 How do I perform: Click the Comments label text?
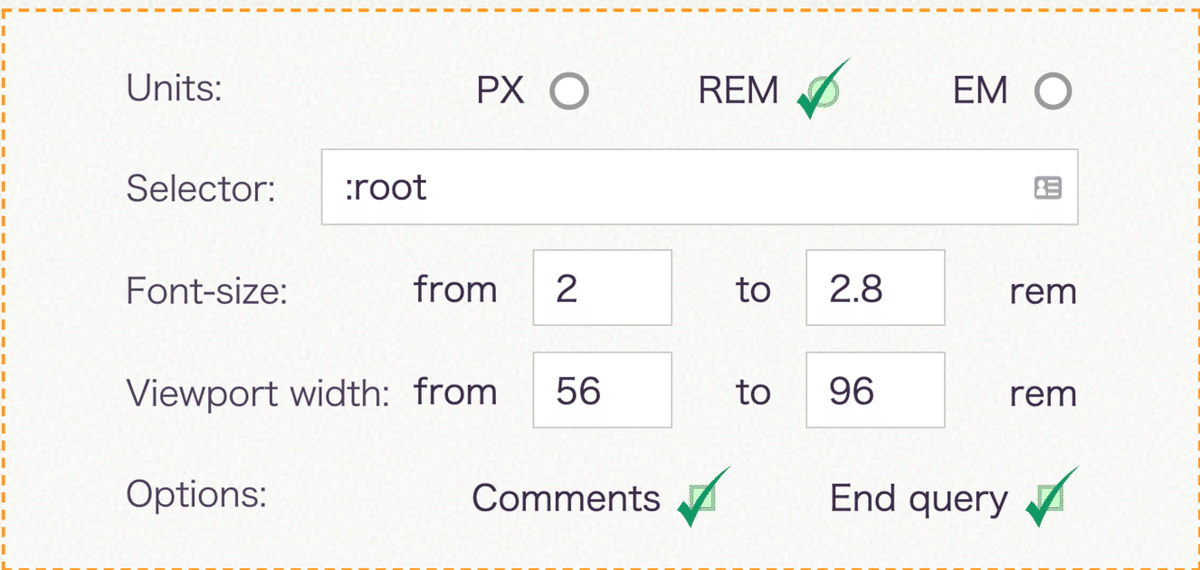pyautogui.click(x=566, y=498)
